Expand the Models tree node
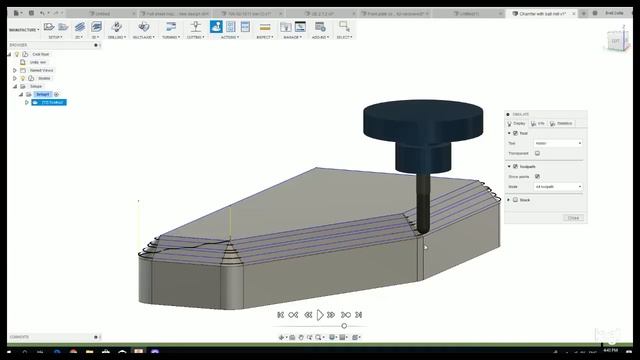Viewport: 640px width, 360px height. [15, 78]
